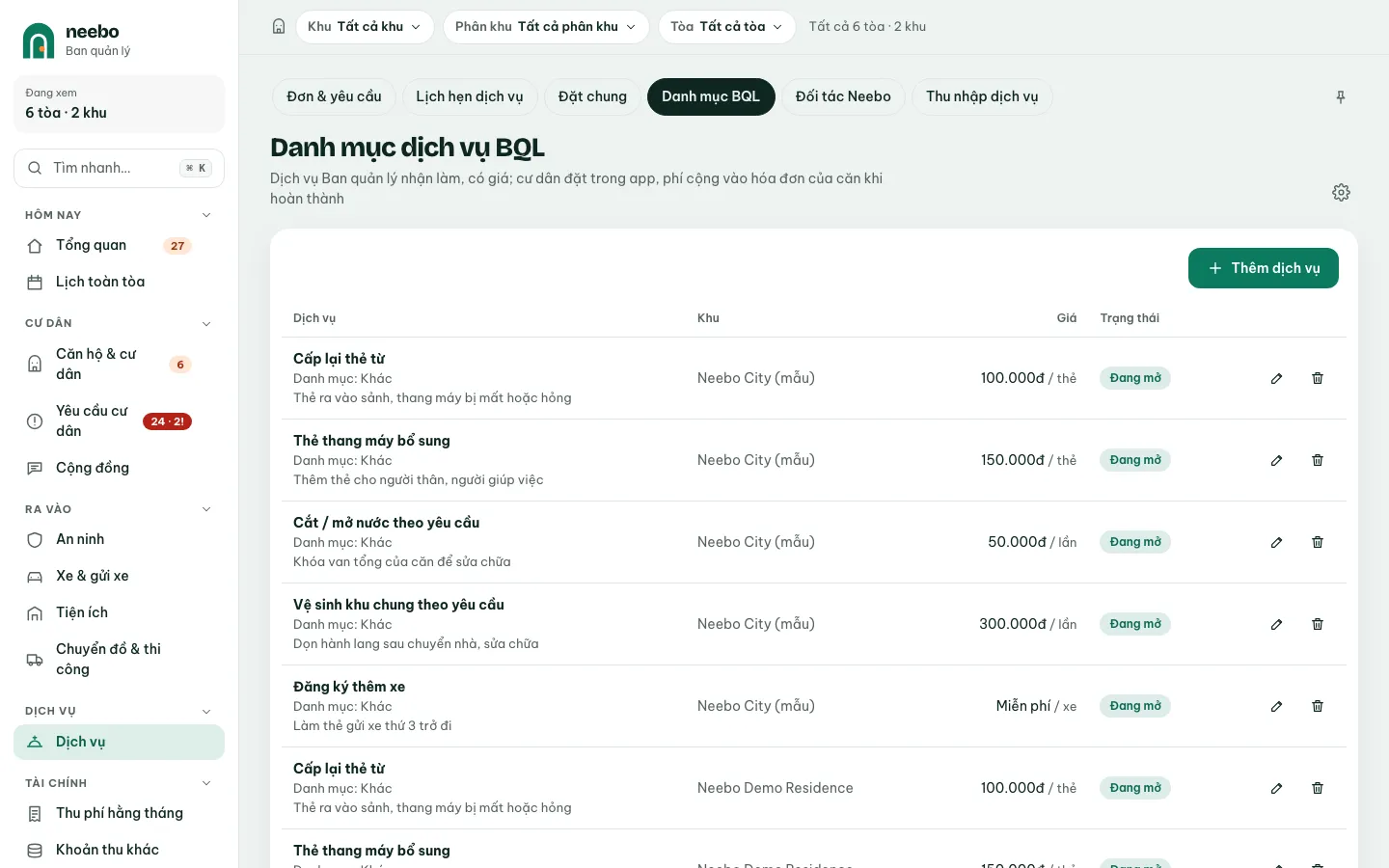Image resolution: width=1389 pixels, height=868 pixels.
Task: Focus the Tìm nhanh search field
Action: [x=119, y=168]
